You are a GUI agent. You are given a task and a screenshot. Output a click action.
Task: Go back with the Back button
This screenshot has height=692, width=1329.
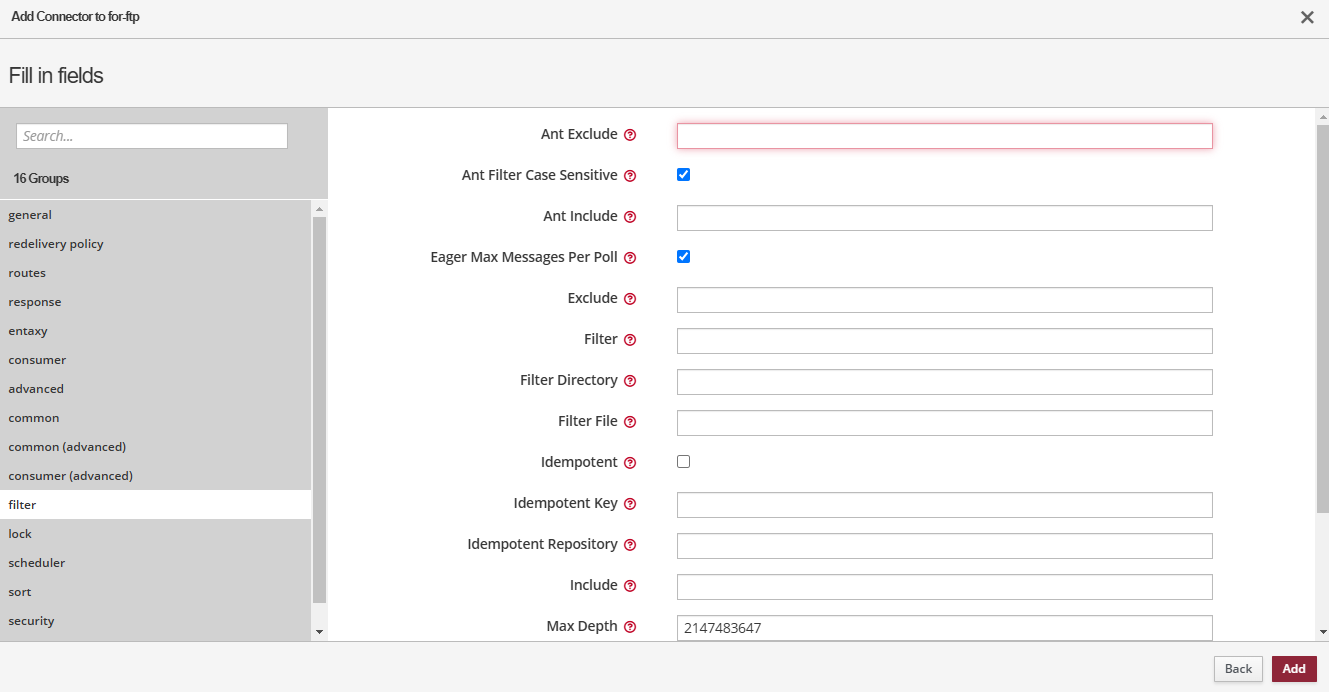click(x=1238, y=669)
